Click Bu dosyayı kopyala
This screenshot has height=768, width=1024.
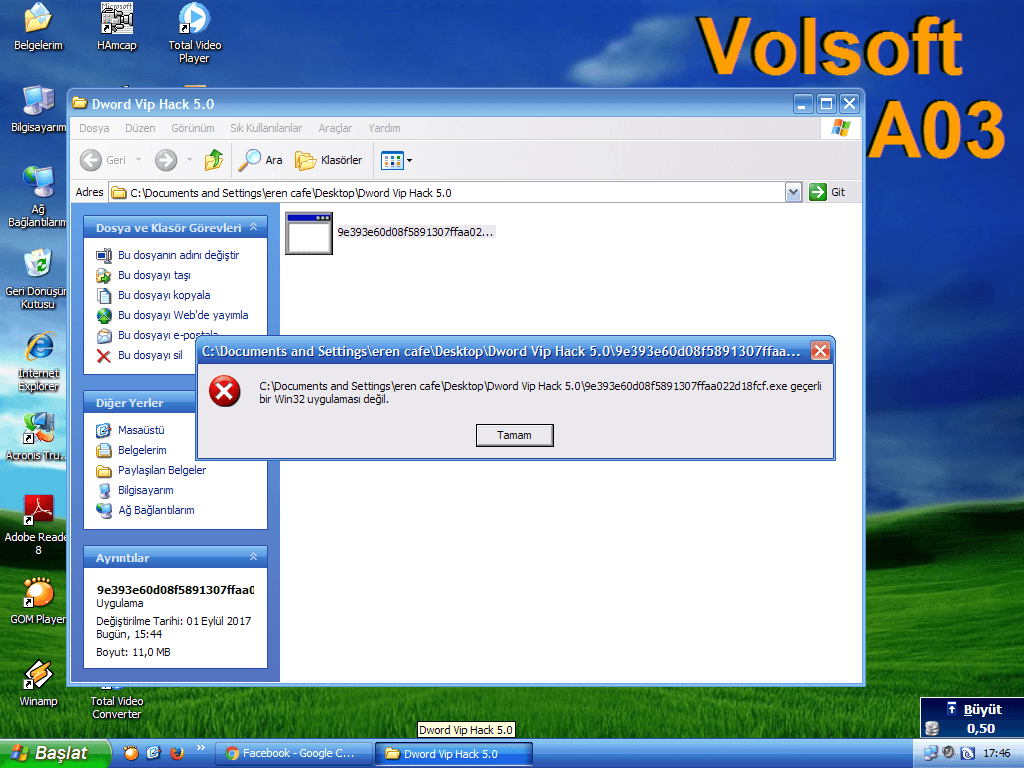[164, 295]
